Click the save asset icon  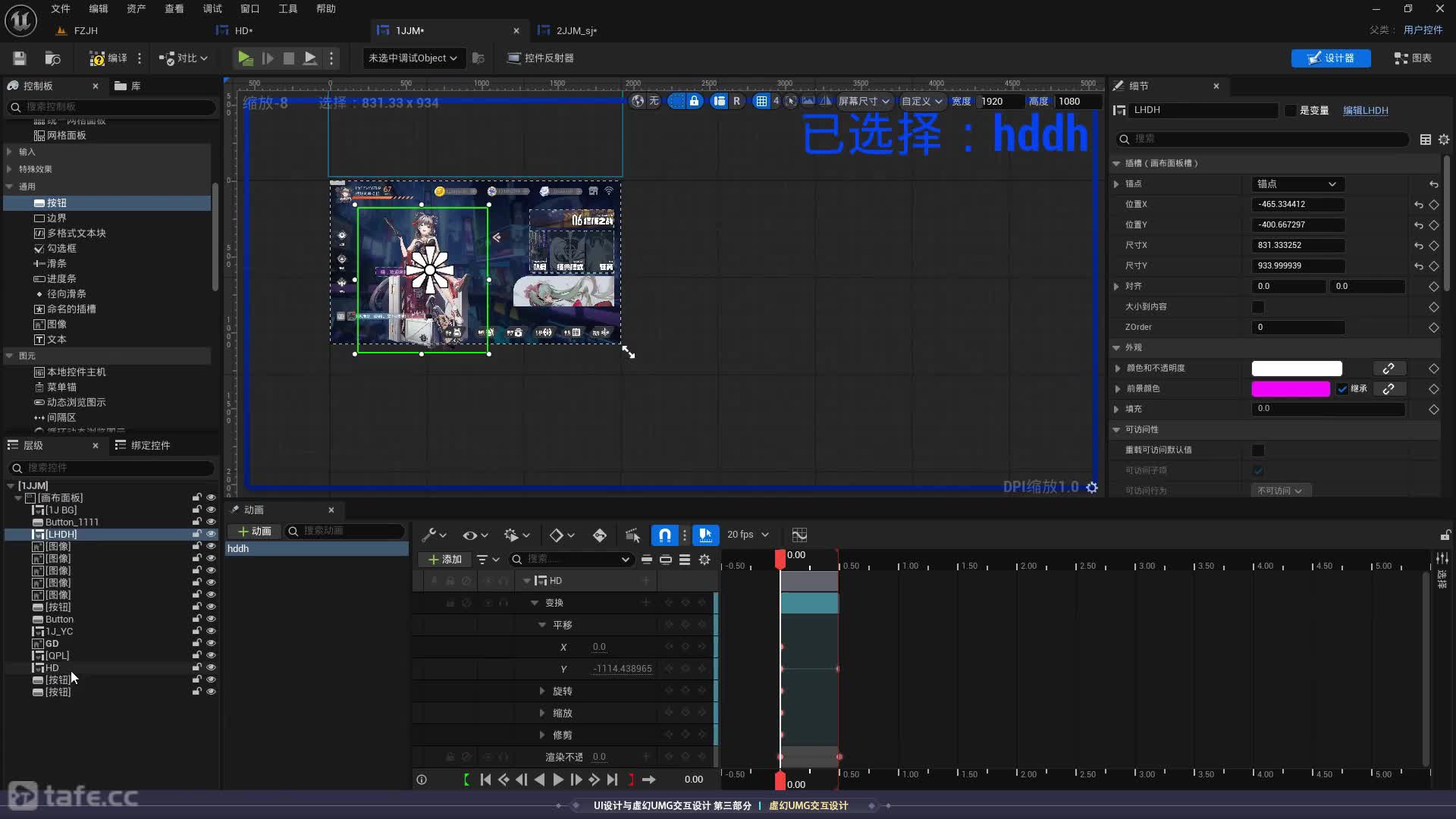coord(20,58)
